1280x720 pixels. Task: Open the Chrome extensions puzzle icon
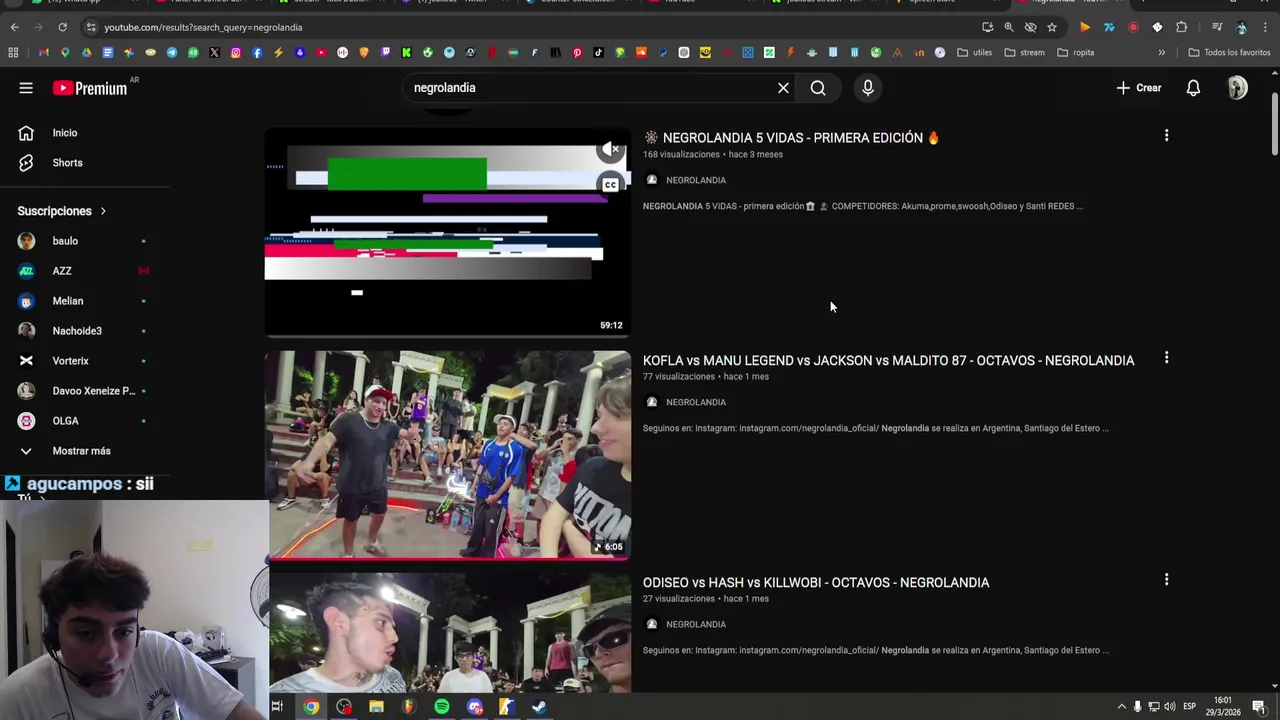tap(1181, 27)
